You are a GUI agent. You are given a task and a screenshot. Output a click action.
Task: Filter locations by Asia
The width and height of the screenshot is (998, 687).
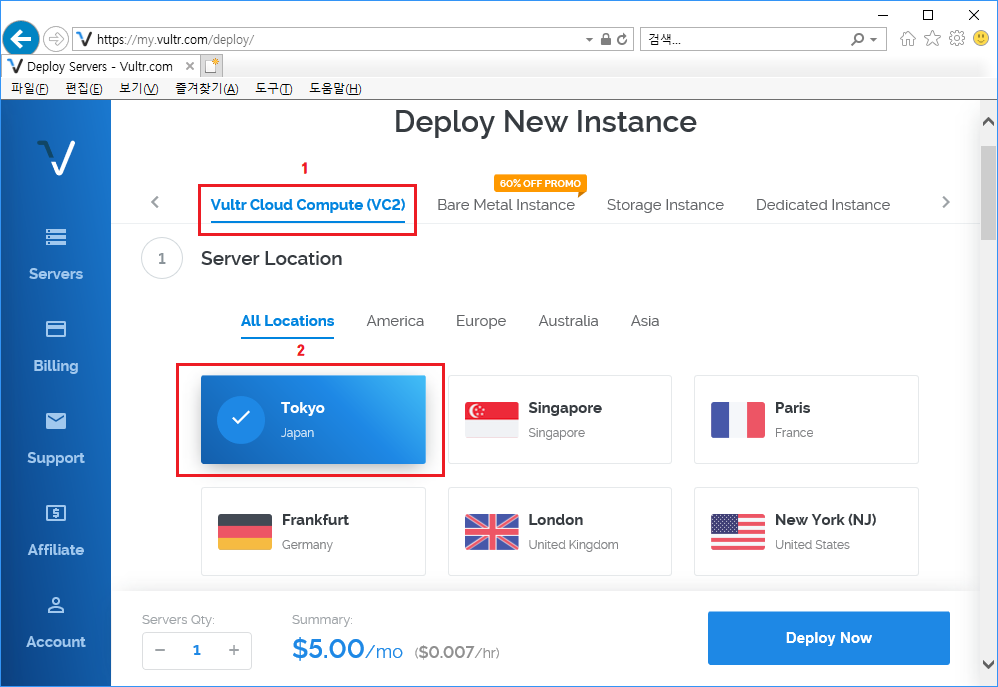[645, 321]
